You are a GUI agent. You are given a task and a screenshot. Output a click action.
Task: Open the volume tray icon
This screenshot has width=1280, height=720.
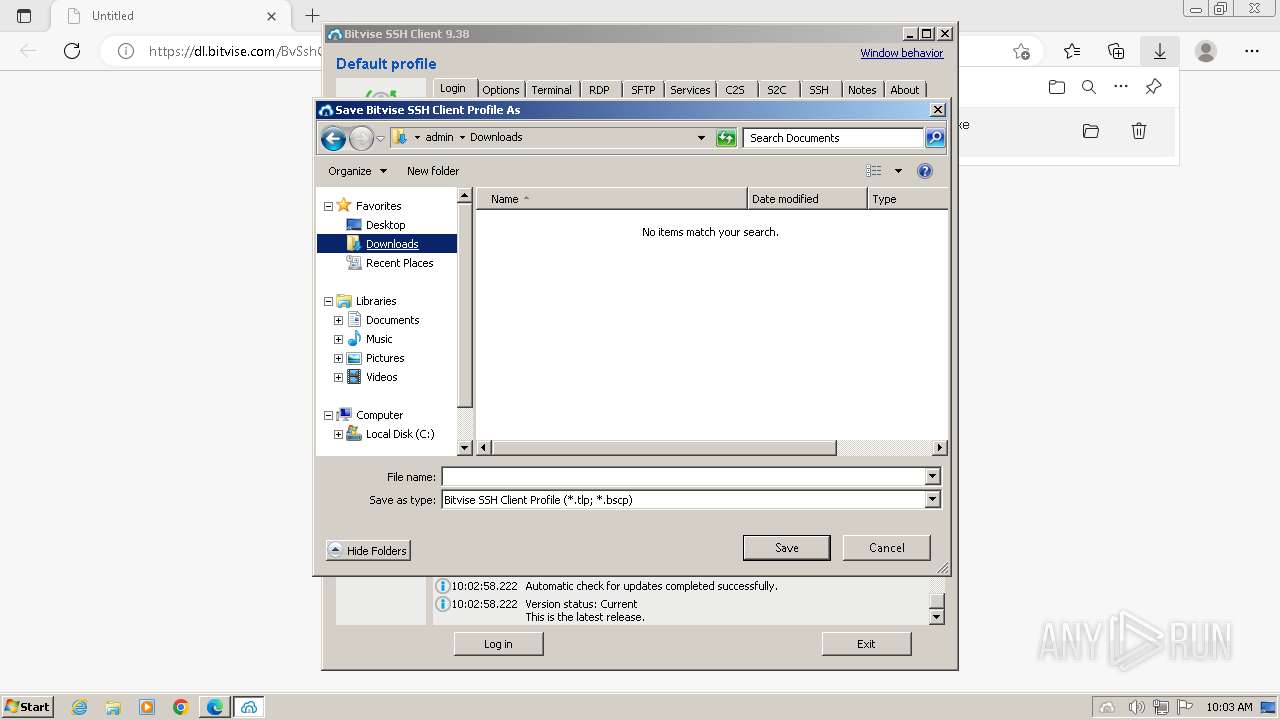[x=1136, y=707]
